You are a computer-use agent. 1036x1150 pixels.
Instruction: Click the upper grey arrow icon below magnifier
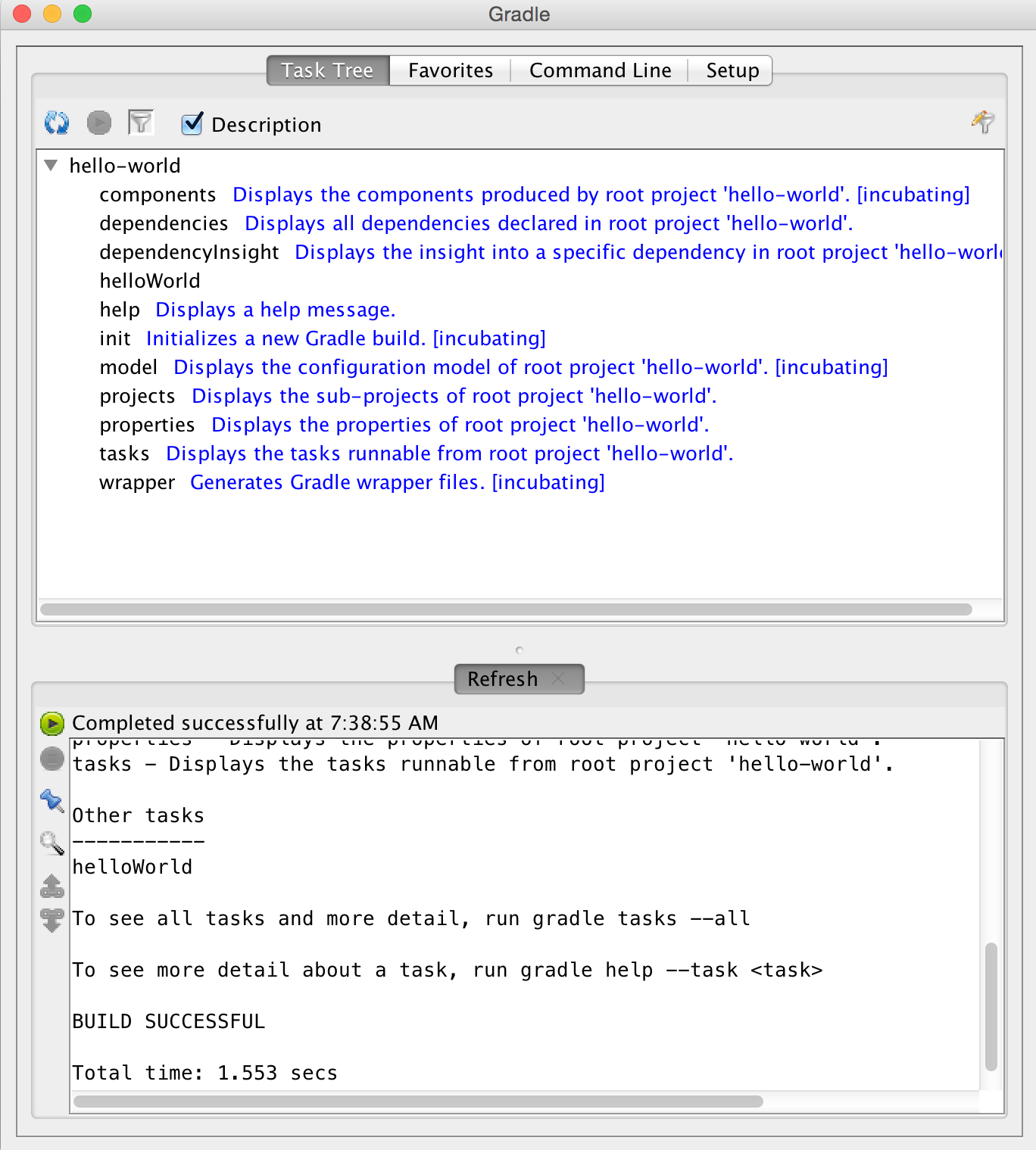(52, 886)
